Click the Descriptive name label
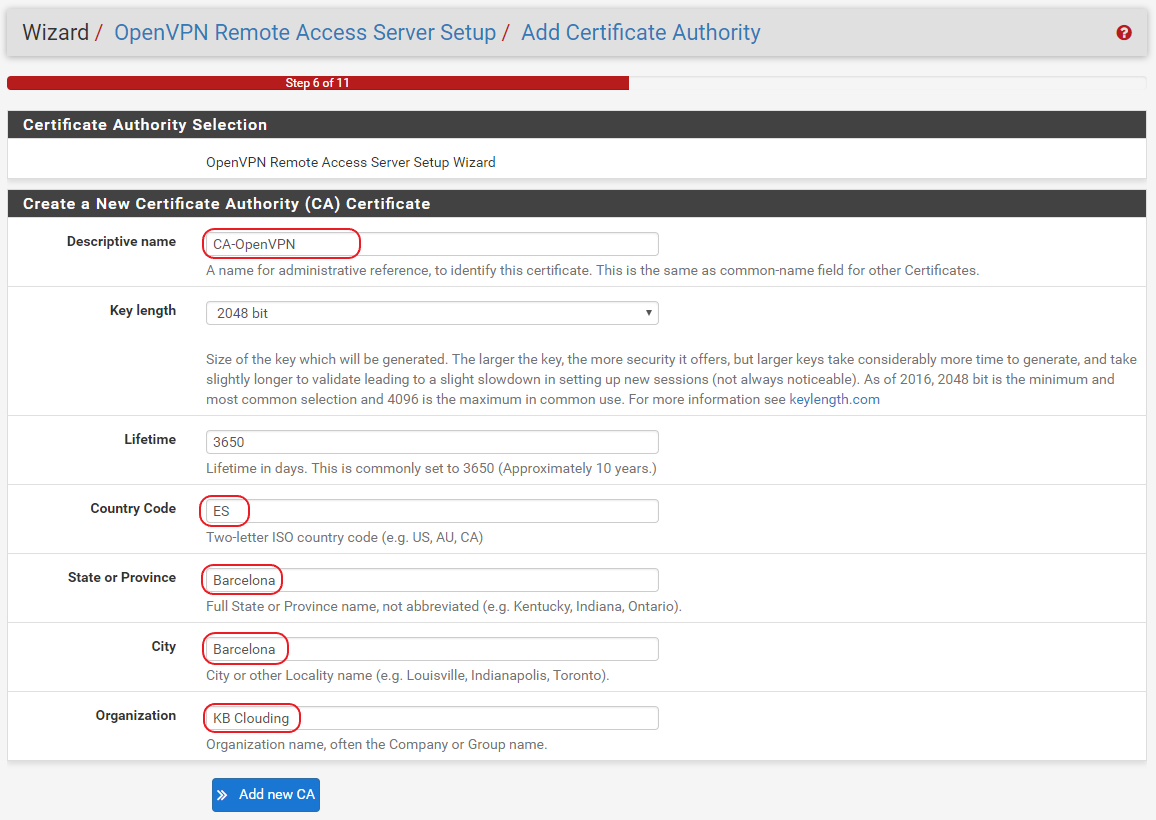Screen dimensions: 1156x820 [x=121, y=241]
